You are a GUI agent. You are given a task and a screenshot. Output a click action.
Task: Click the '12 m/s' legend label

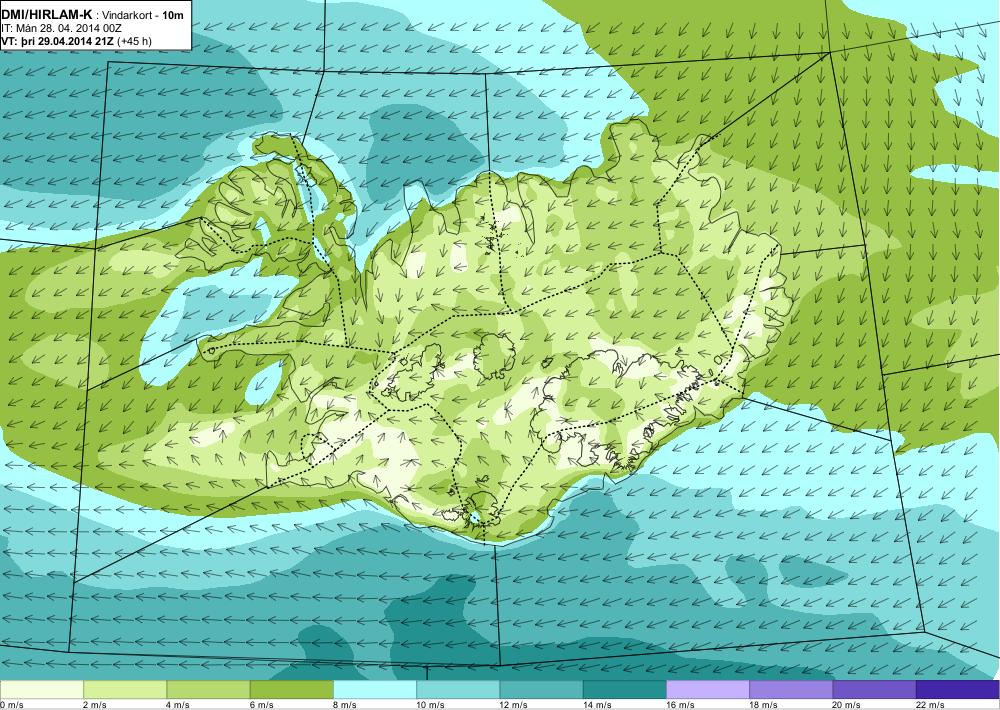[514, 705]
